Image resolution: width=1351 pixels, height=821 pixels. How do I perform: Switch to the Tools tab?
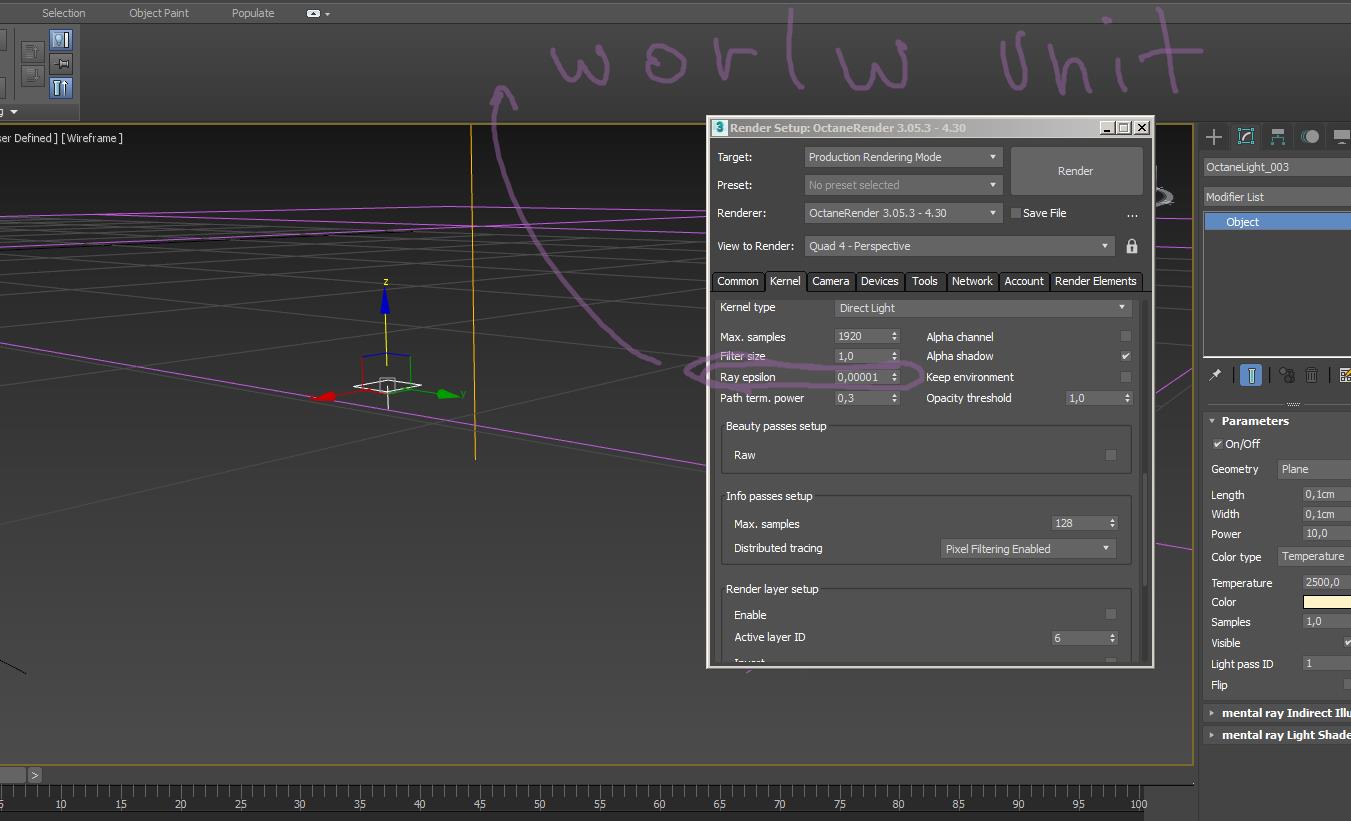[x=925, y=282]
